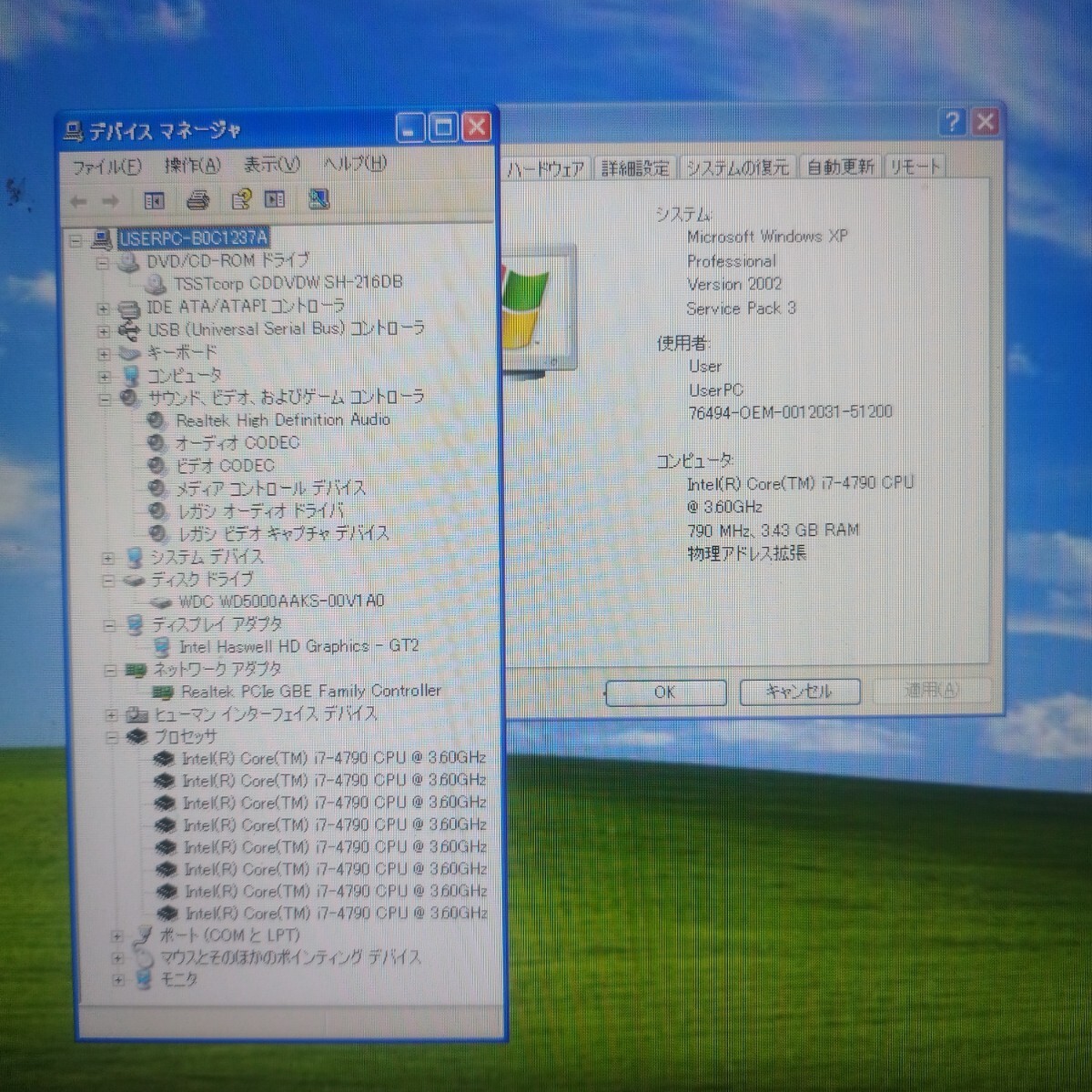Toggle the console tree show/hide toolbar icon

[x=154, y=200]
